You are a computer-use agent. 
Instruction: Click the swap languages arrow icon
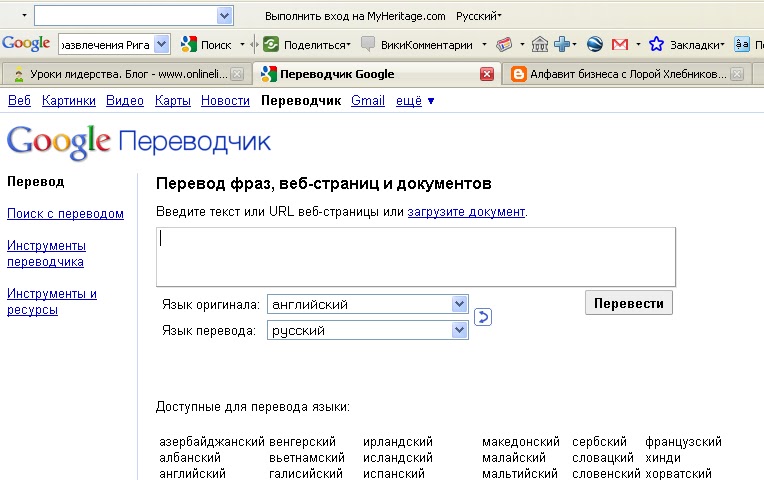pyautogui.click(x=482, y=317)
